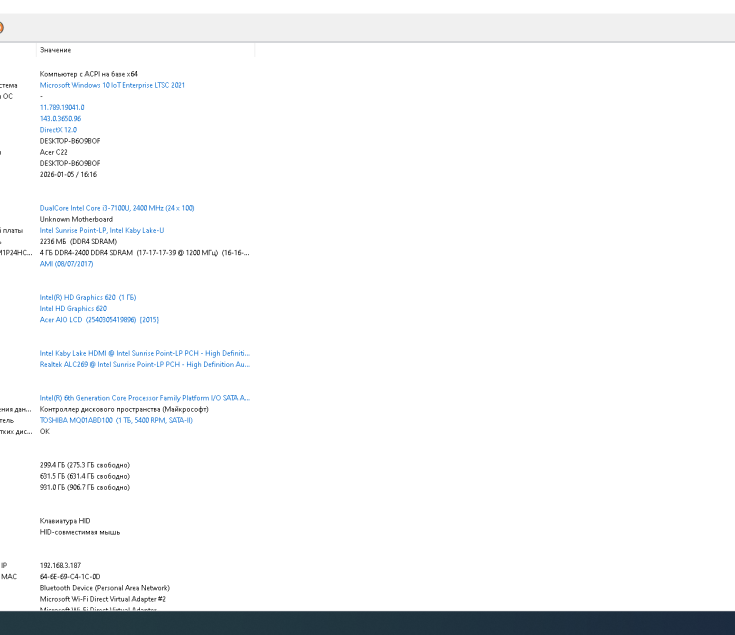Image resolution: width=735 pixels, height=635 pixels.
Task: Open DualCore Intel Core i3-7100U link
Action: pyautogui.click(x=116, y=208)
